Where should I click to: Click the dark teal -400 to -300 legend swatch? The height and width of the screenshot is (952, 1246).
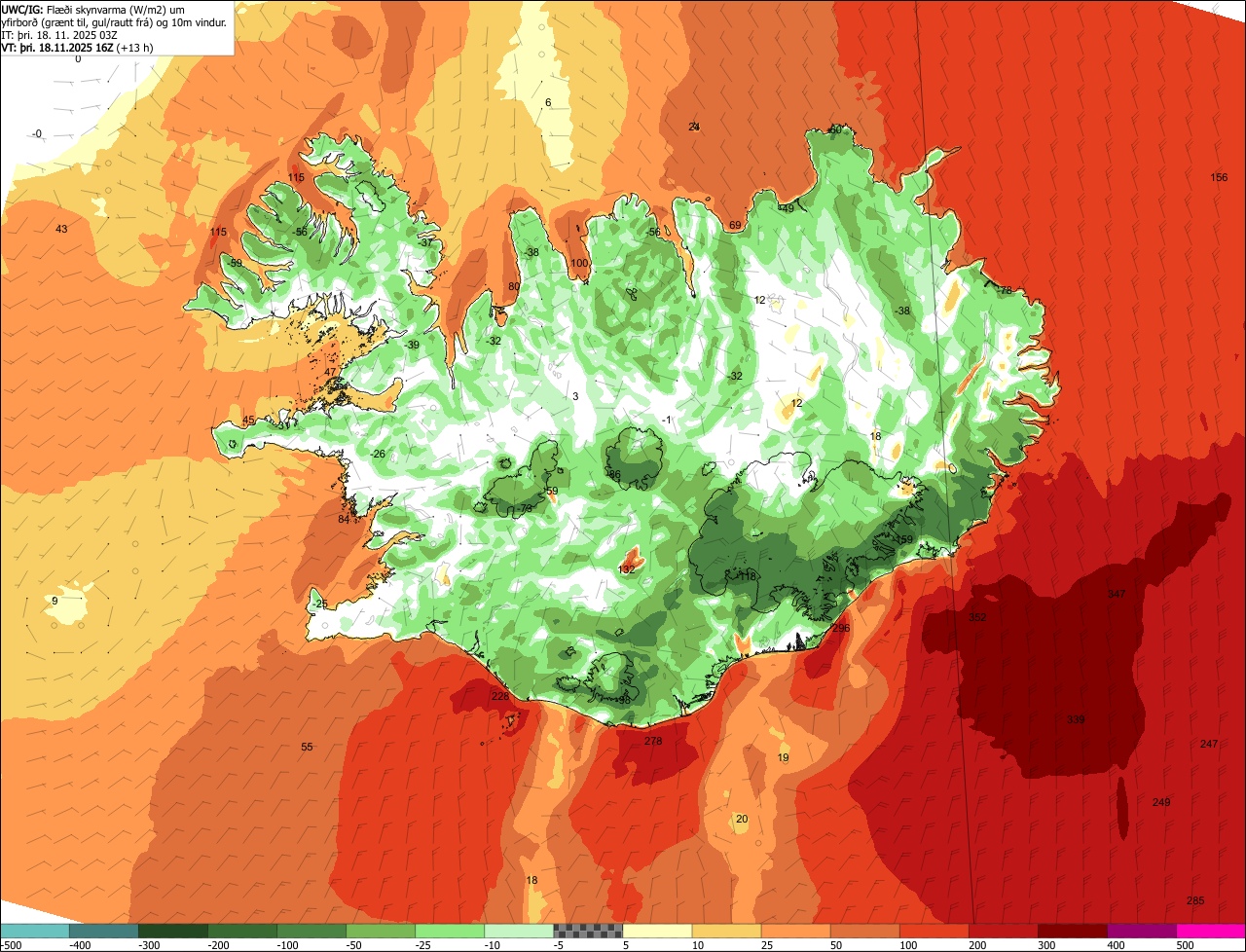pyautogui.click(x=103, y=930)
